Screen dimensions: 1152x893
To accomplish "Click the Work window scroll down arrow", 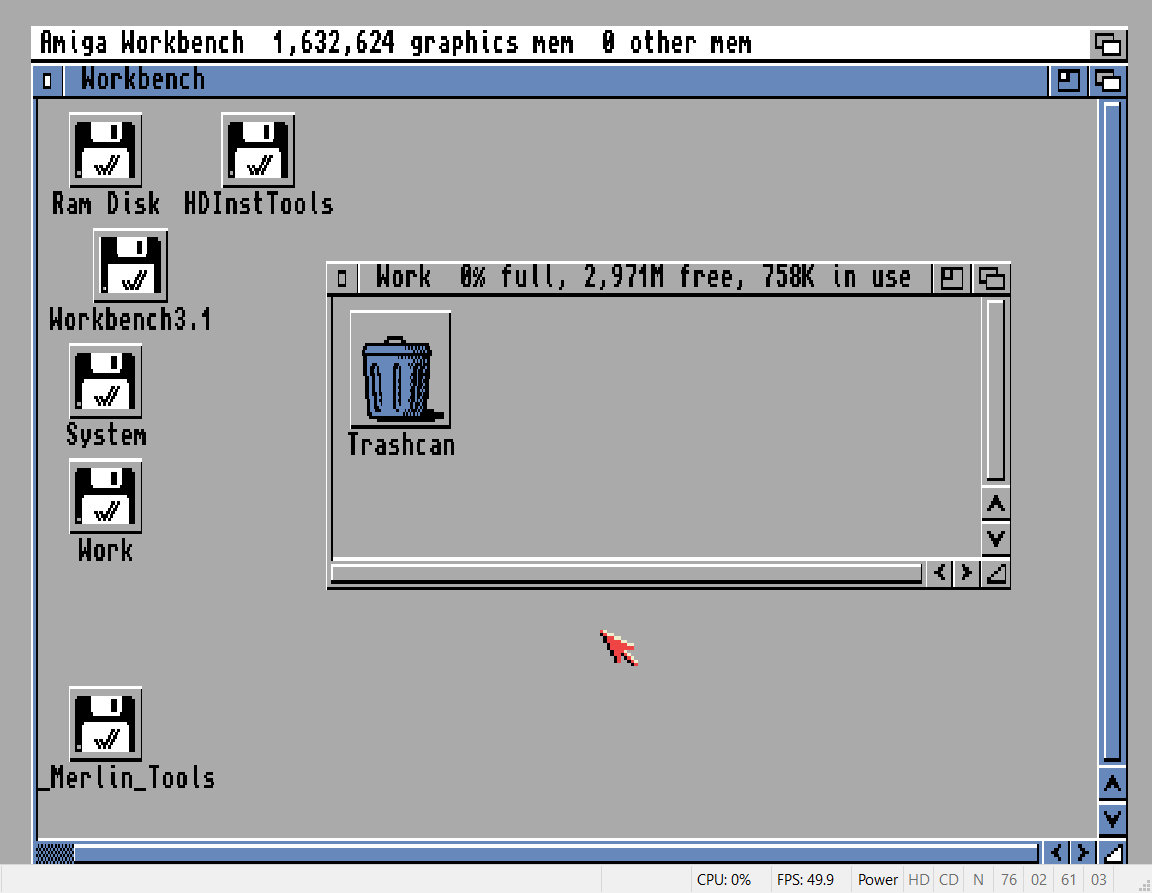I will 996,539.
